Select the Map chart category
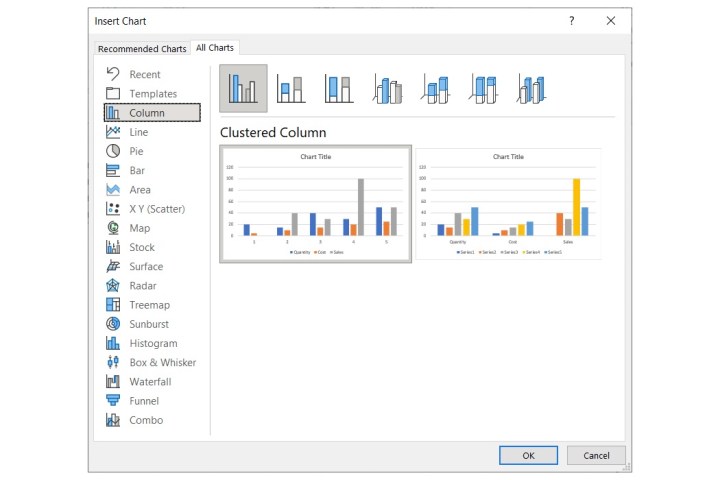 [x=152, y=228]
